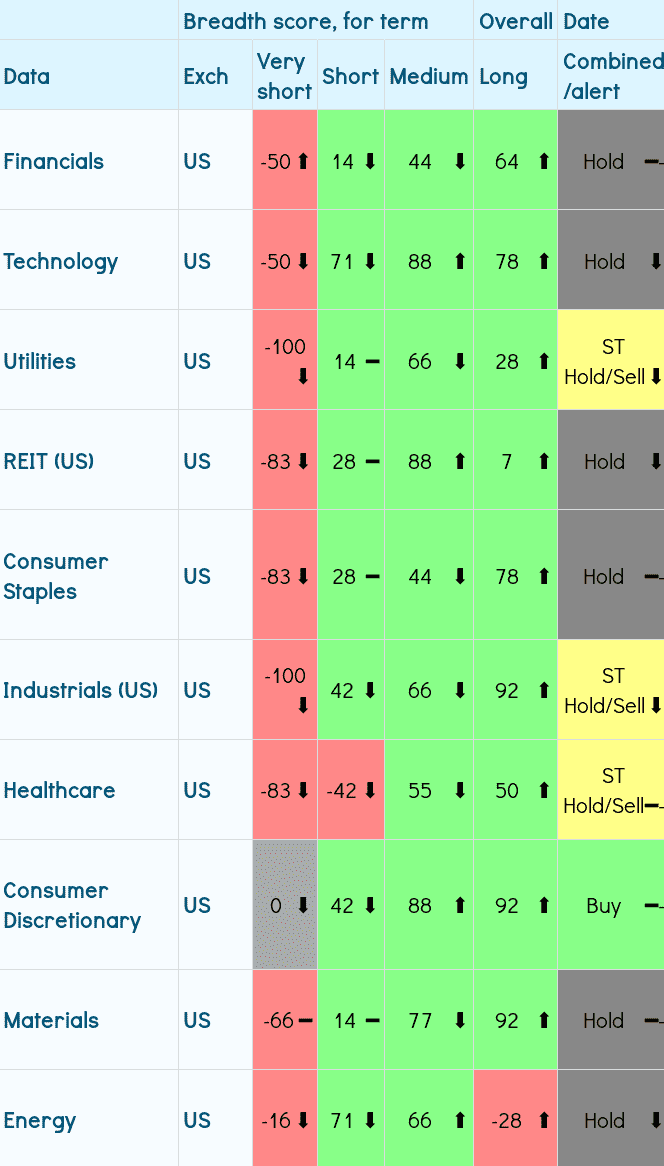Click the down arrow in Technology short cell
The image size is (664, 1166).
370,261
